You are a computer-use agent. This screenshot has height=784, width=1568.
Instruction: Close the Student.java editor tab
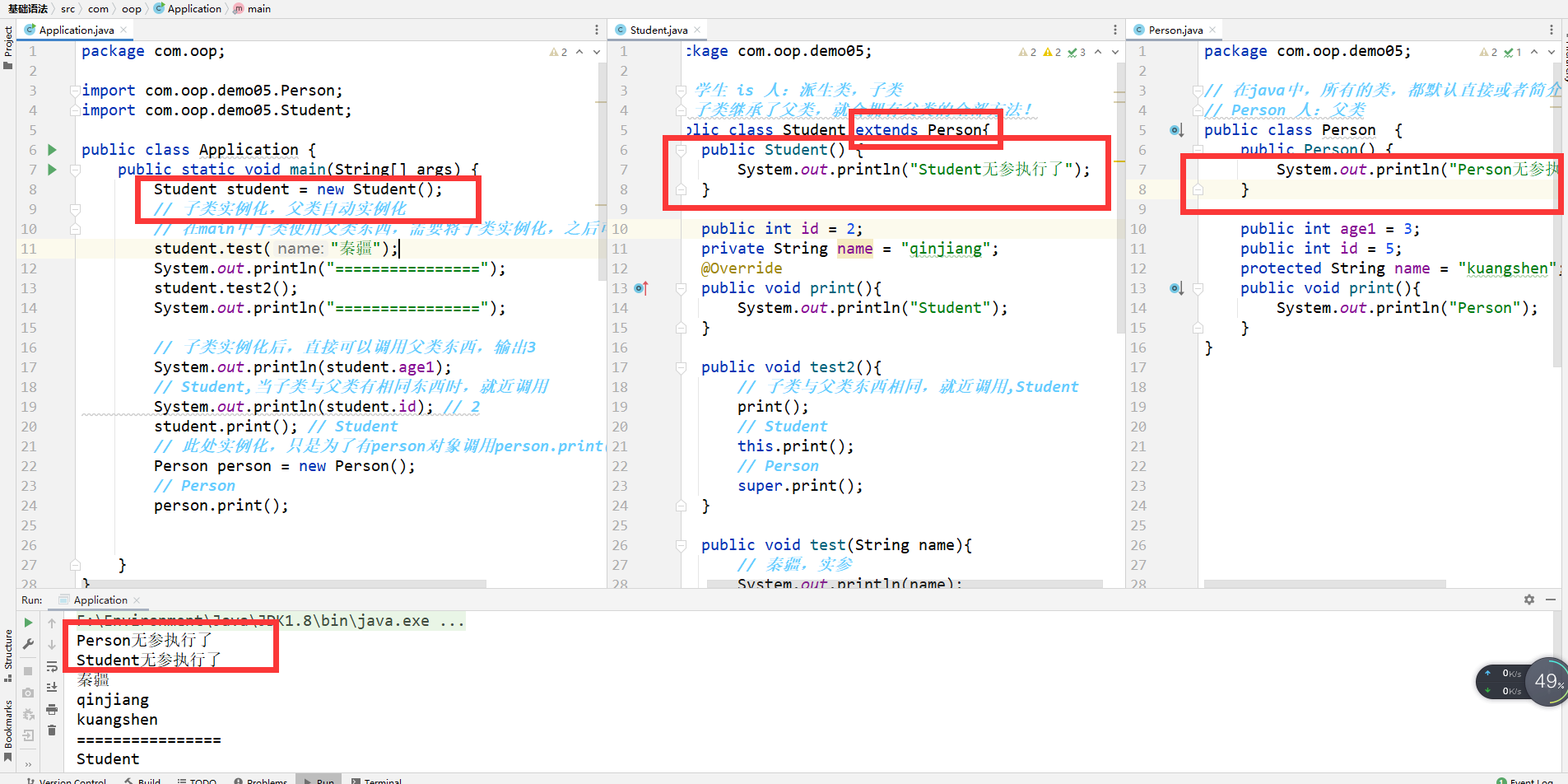point(697,30)
